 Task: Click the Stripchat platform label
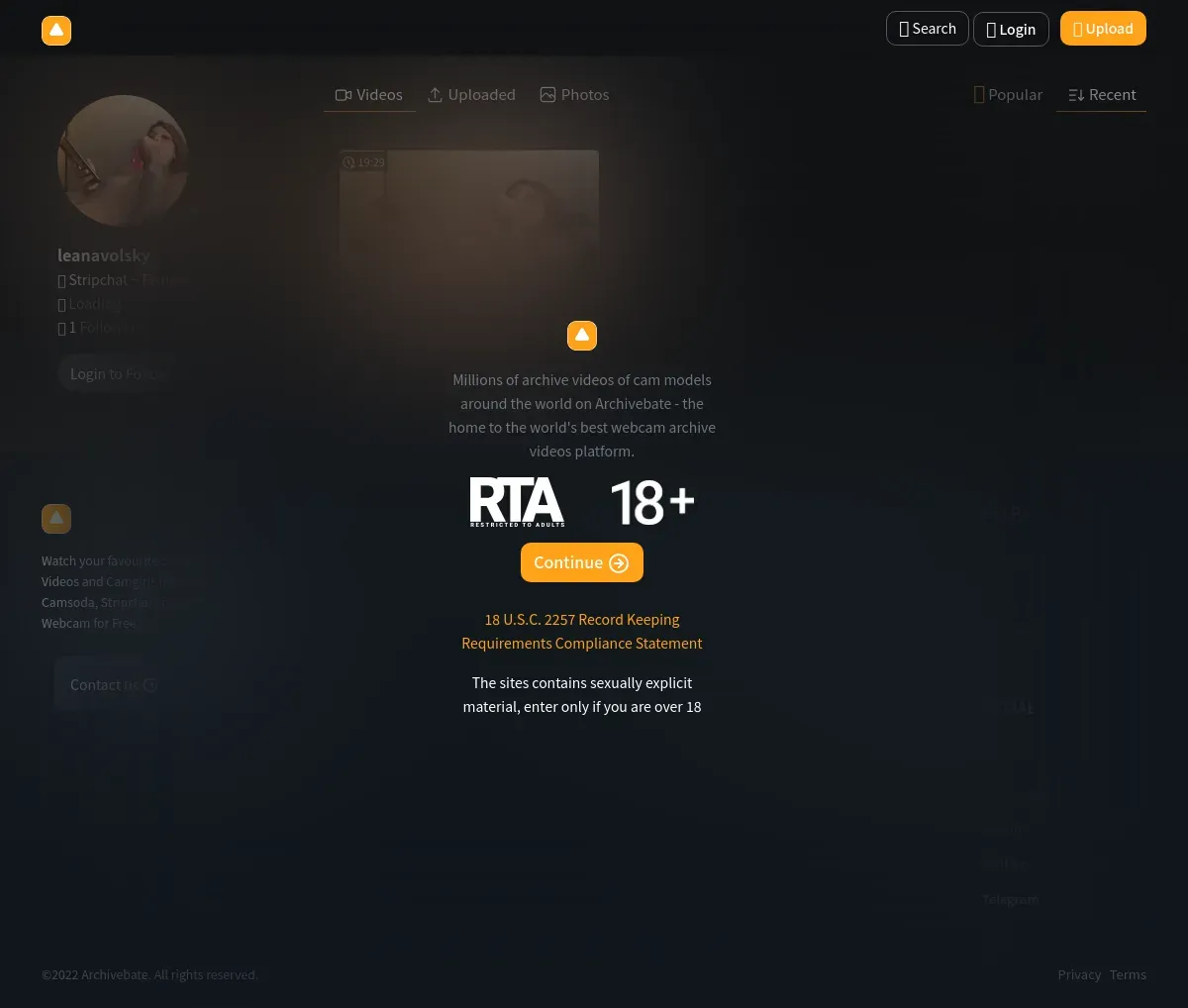[123, 280]
